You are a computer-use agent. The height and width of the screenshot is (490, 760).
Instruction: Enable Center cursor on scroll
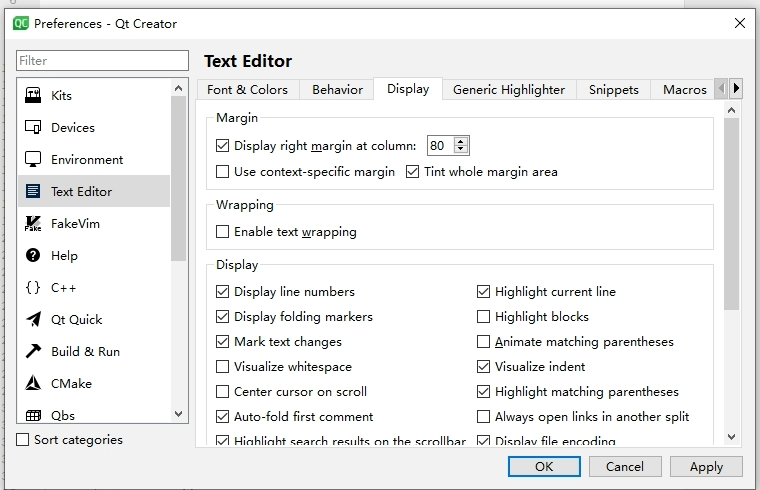[222, 392]
